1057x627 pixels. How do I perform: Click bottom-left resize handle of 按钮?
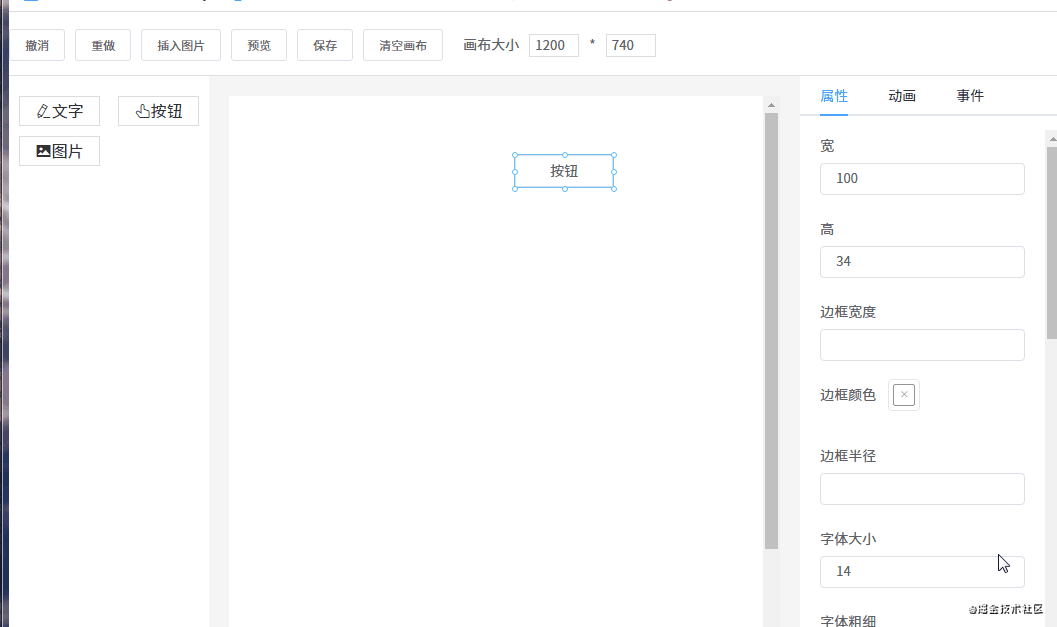pos(515,189)
